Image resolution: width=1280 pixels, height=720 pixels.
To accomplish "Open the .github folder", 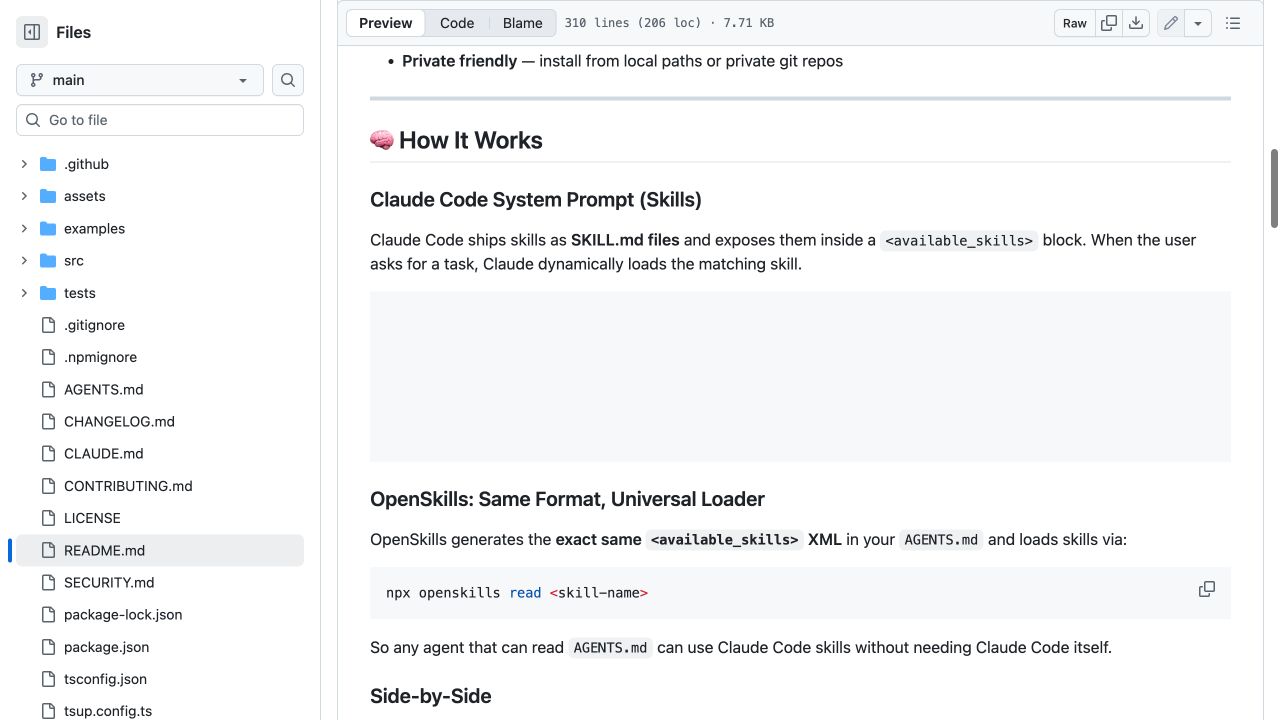I will tap(86, 164).
